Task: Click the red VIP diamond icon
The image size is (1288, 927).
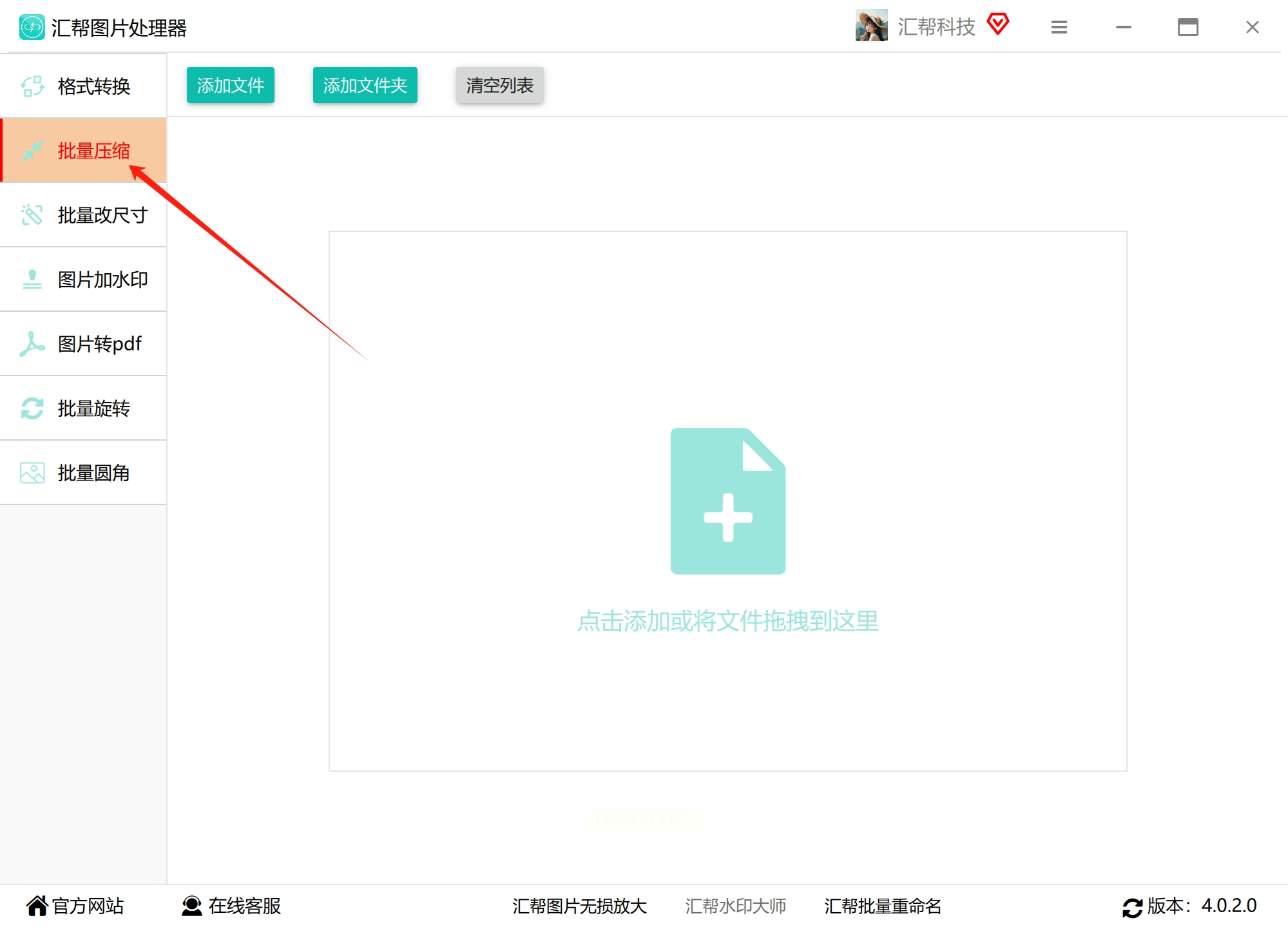Action: 997,24
